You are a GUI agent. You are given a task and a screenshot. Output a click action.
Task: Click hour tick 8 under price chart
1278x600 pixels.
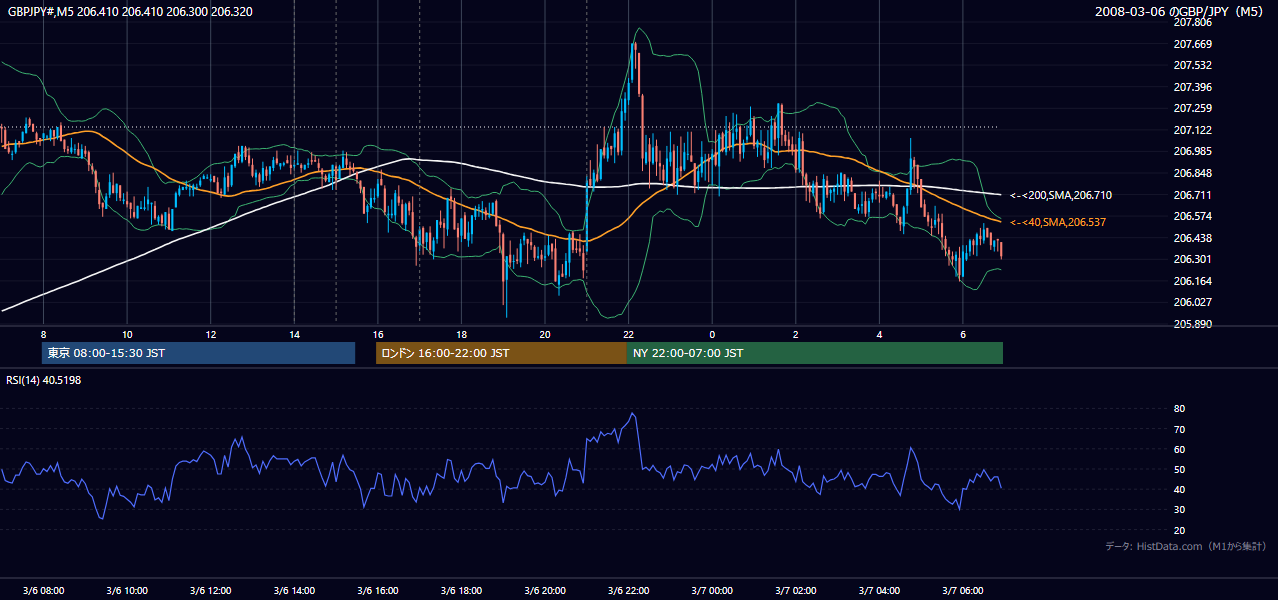point(43,334)
